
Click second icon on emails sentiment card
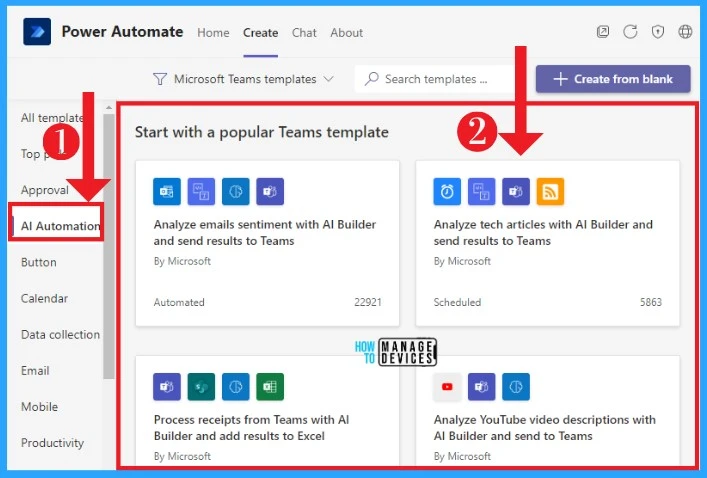[x=201, y=191]
